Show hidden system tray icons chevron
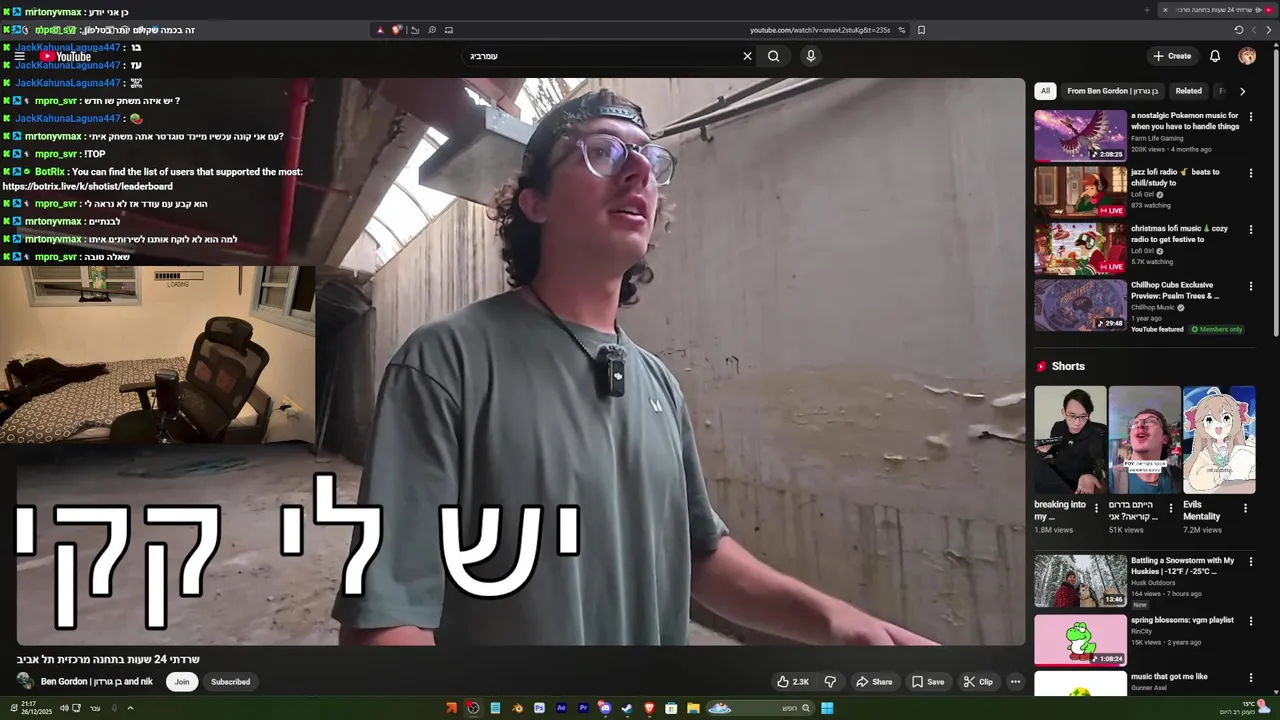Image resolution: width=1280 pixels, height=720 pixels. click(130, 708)
